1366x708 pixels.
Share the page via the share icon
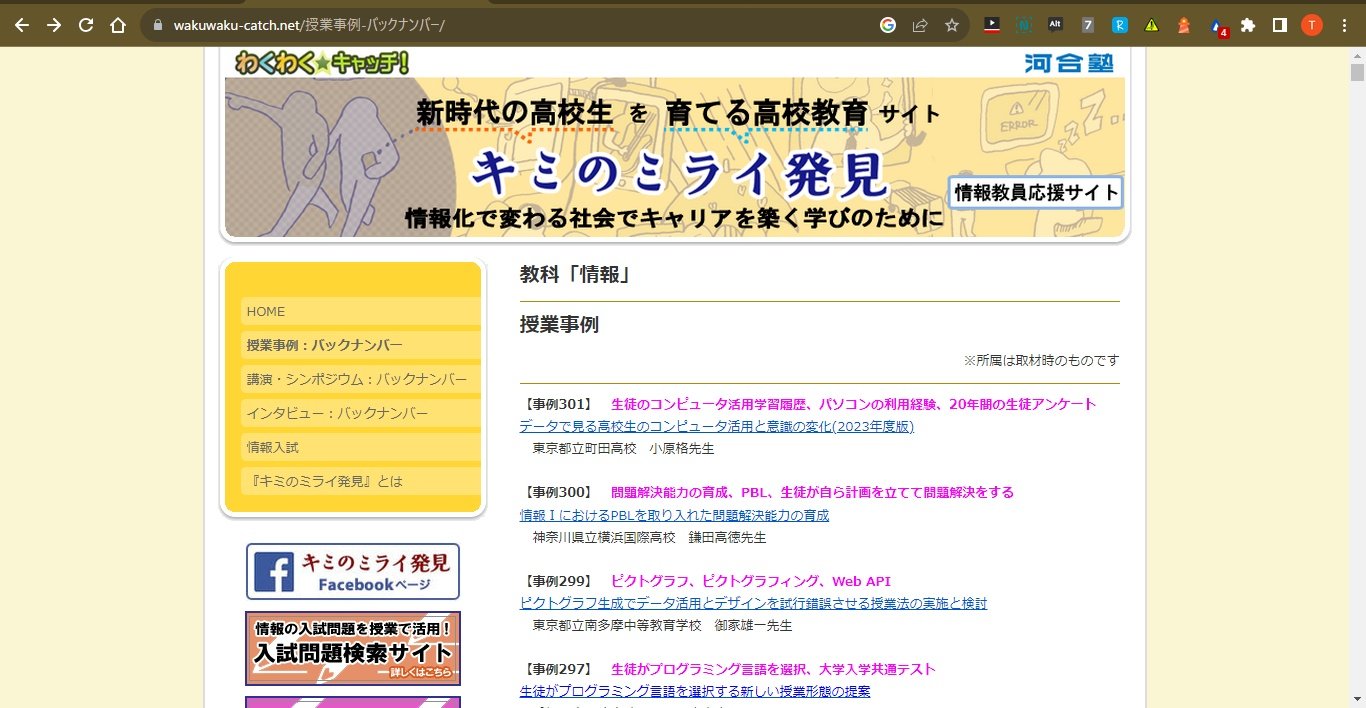coord(919,24)
